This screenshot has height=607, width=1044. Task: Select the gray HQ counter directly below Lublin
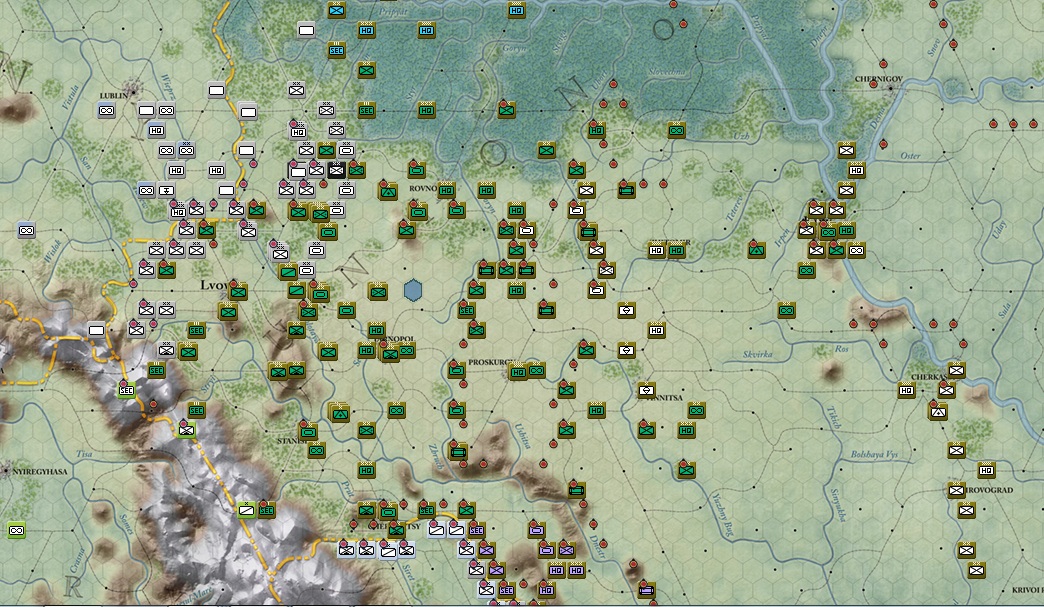[156, 130]
